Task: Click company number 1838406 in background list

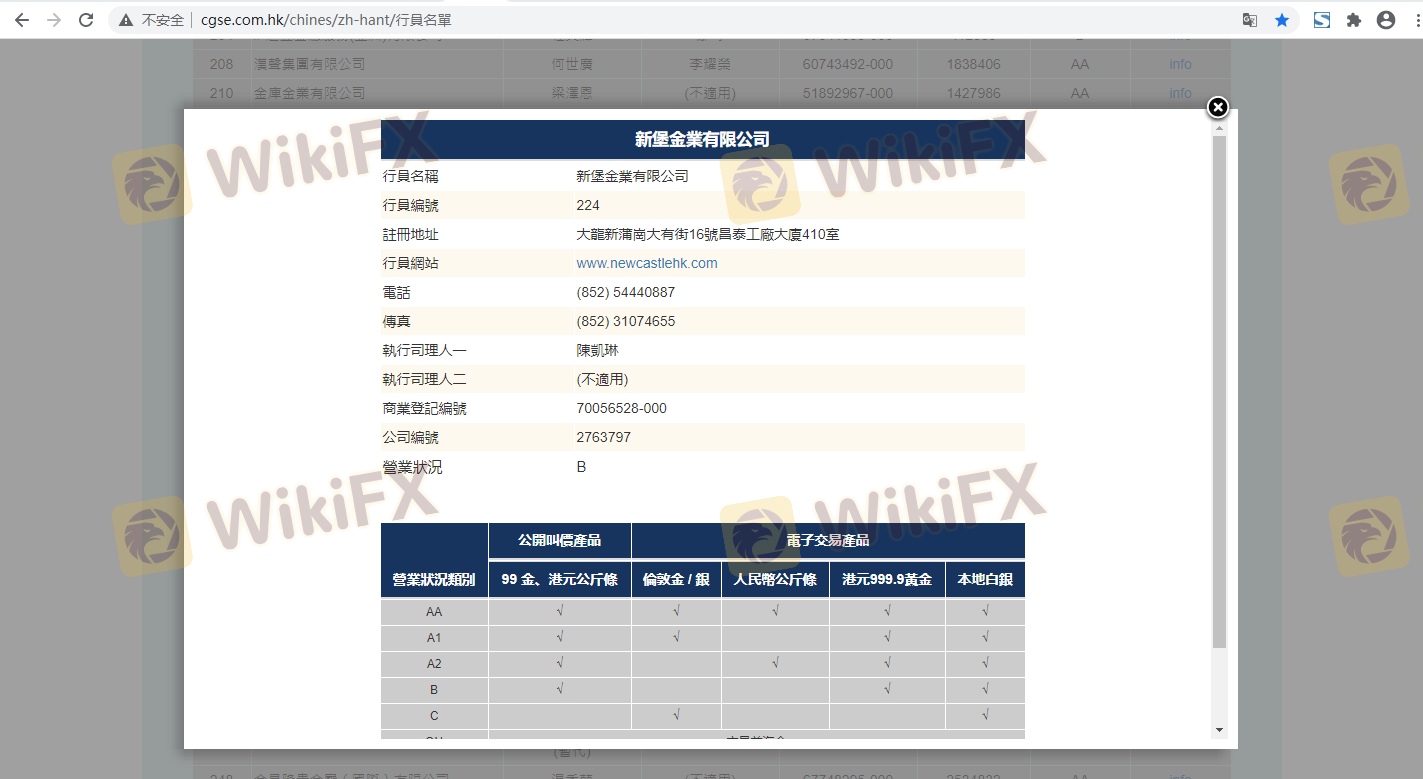Action: [x=974, y=64]
